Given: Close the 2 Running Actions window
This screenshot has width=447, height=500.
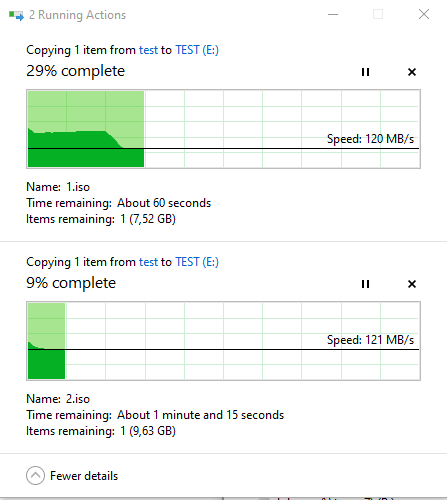Looking at the screenshot, I should [424, 14].
